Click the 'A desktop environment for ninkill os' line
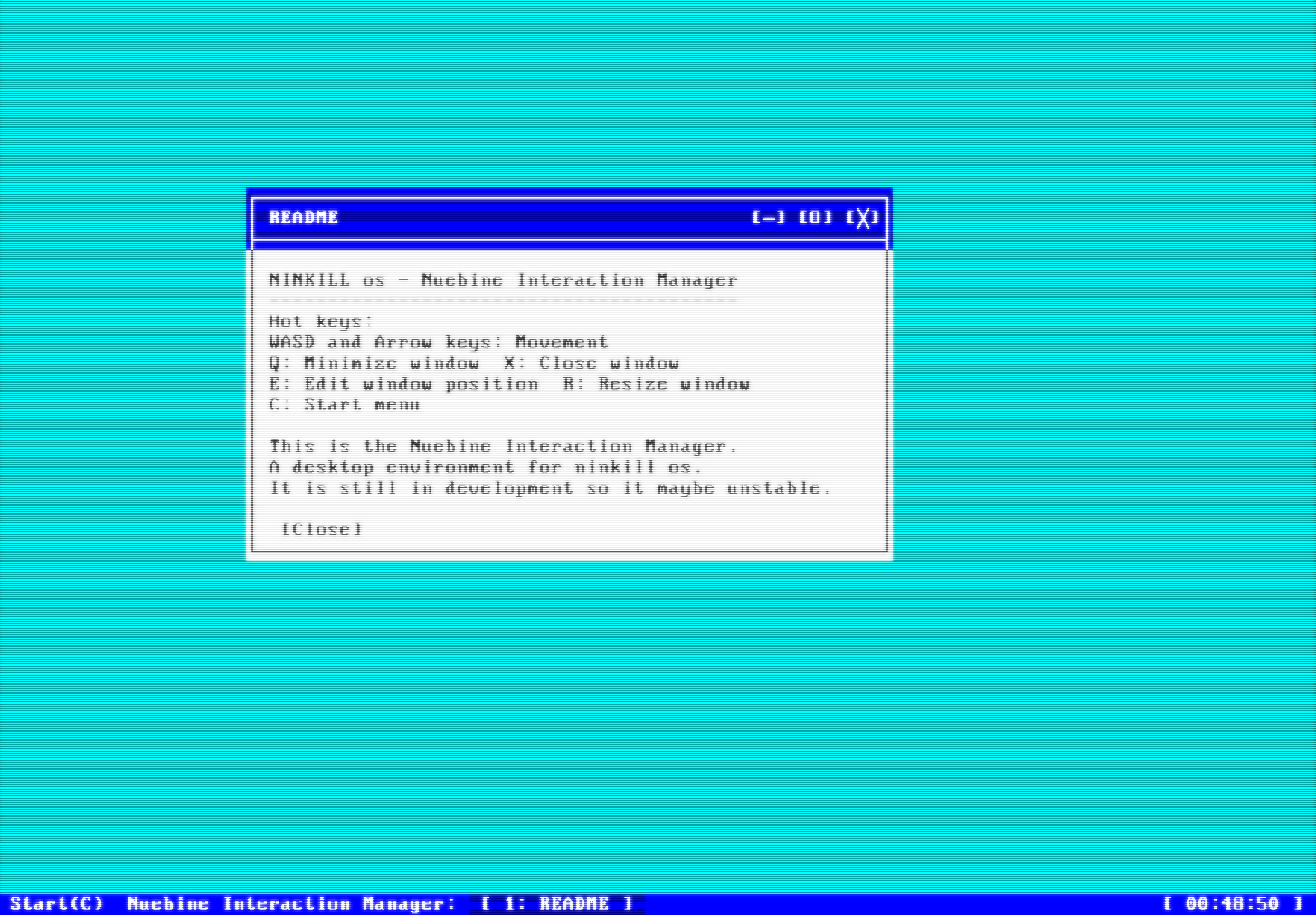 tap(485, 467)
